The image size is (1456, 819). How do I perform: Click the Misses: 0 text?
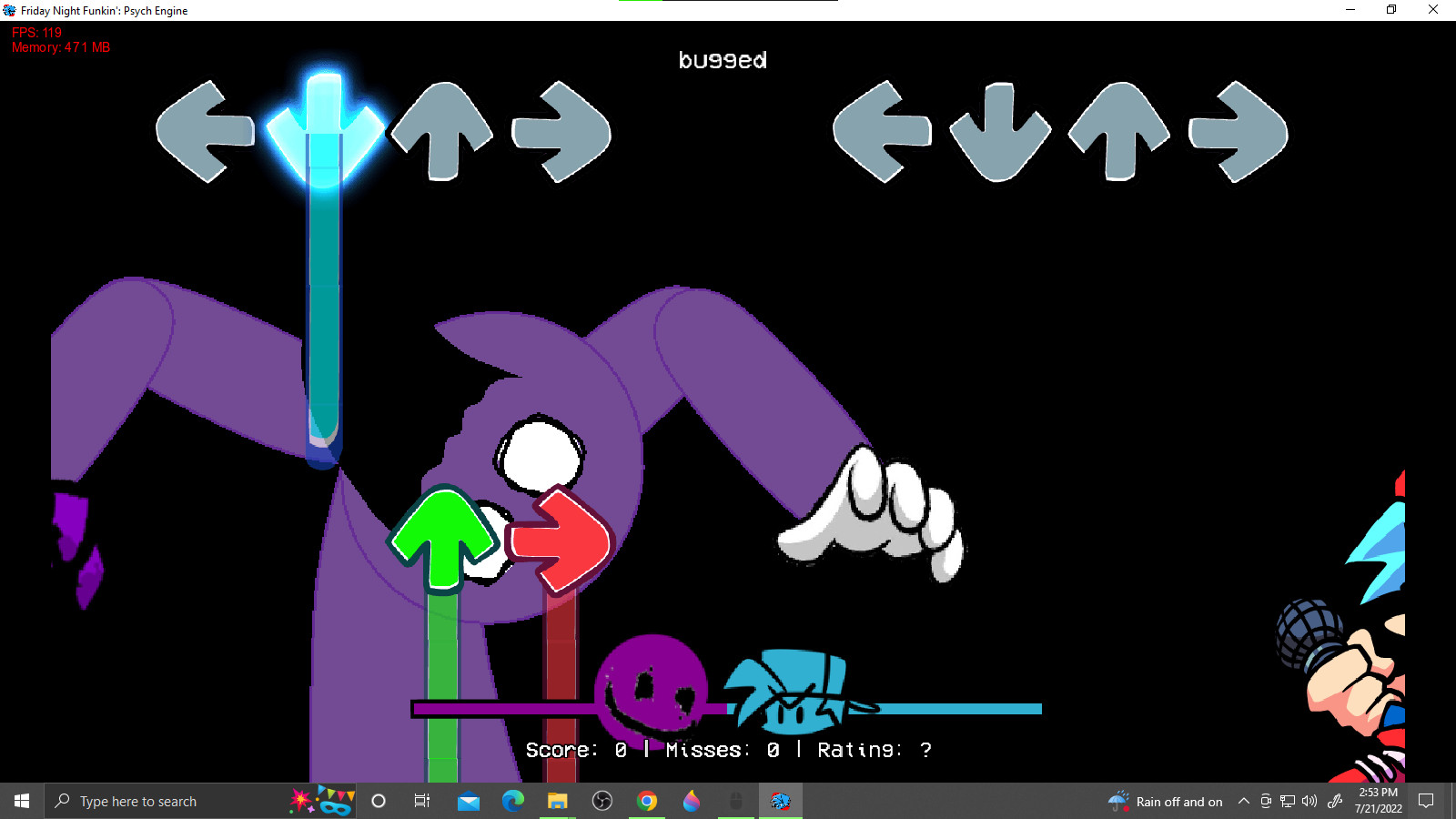[723, 750]
